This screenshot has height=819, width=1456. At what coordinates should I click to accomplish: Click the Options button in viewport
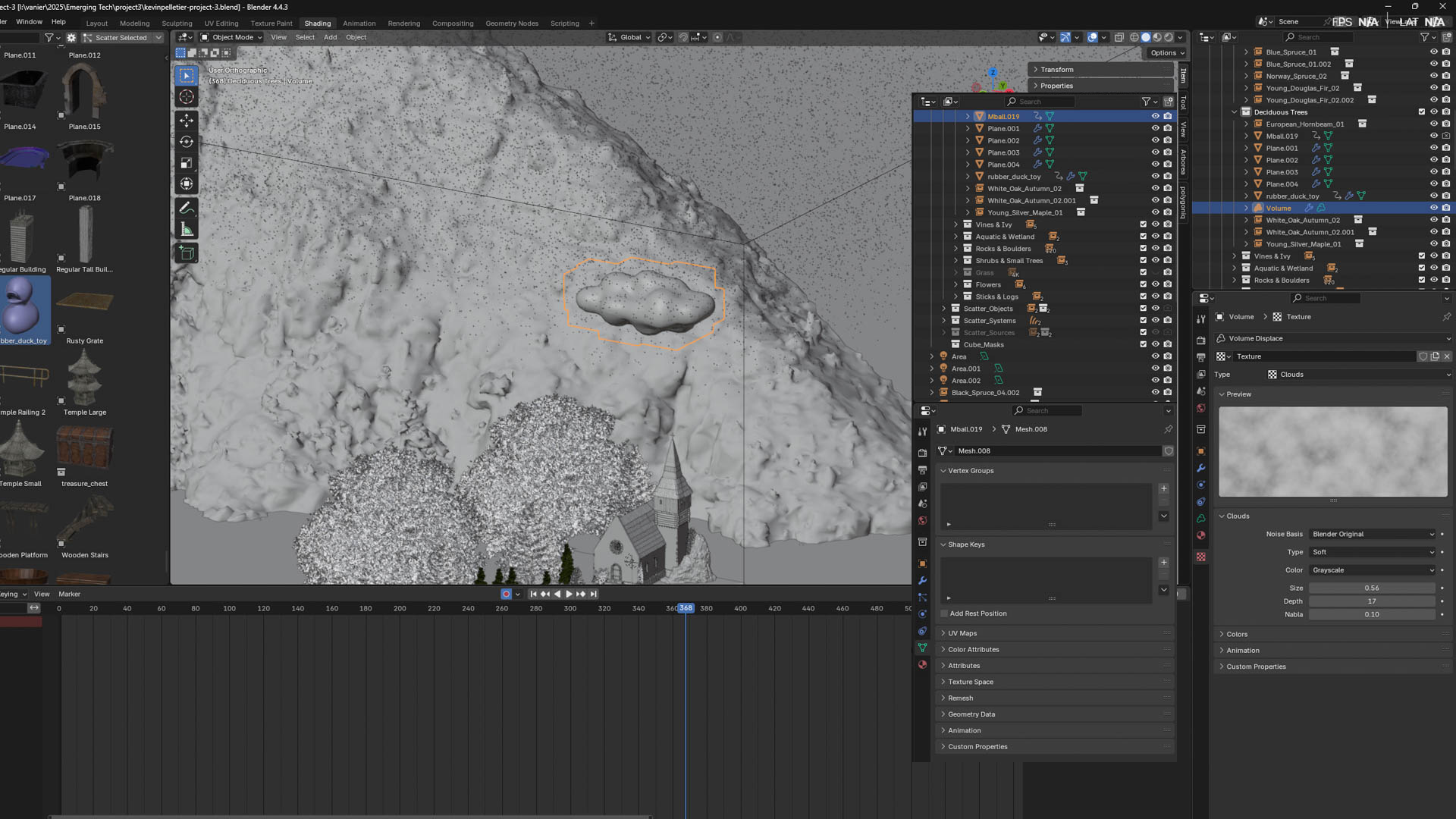(1166, 53)
